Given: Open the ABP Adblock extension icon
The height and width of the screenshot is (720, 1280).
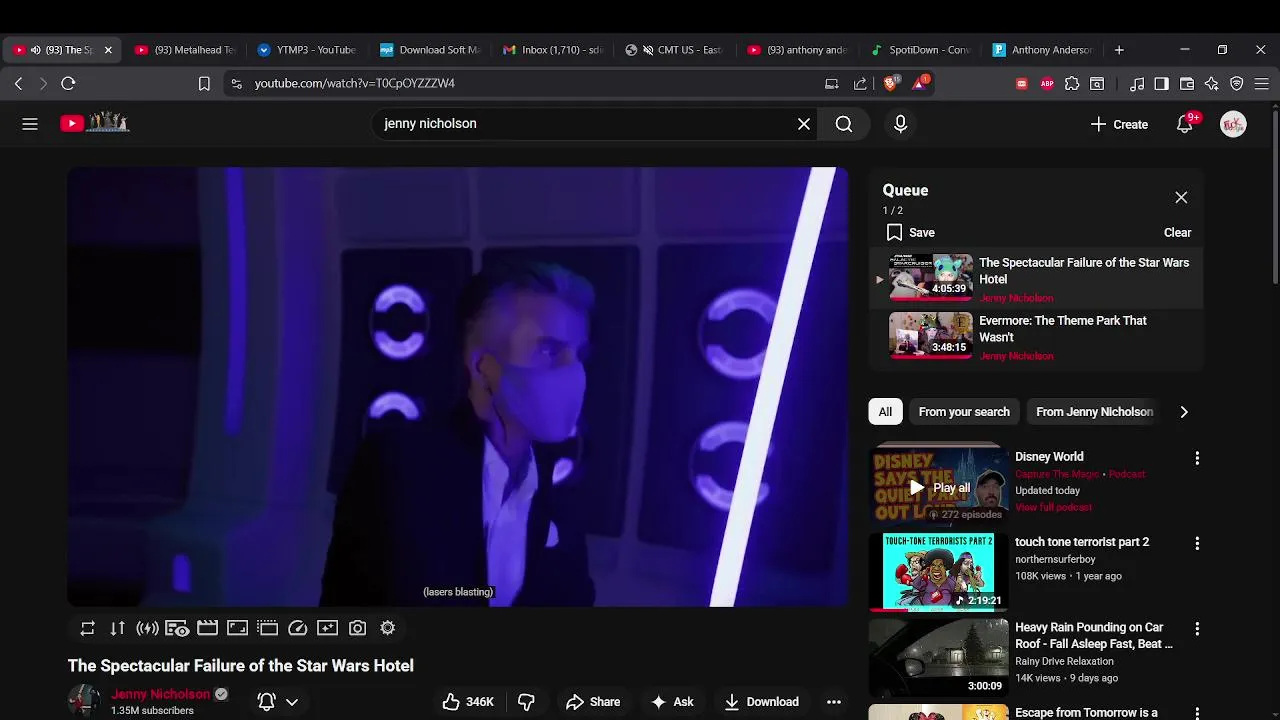Looking at the screenshot, I should pyautogui.click(x=1047, y=84).
